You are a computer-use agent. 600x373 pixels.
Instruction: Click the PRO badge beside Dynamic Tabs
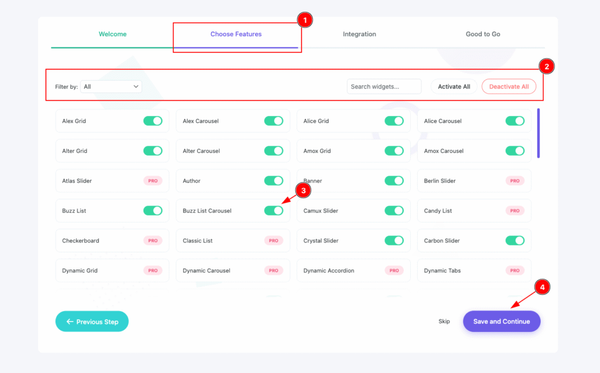(x=515, y=270)
